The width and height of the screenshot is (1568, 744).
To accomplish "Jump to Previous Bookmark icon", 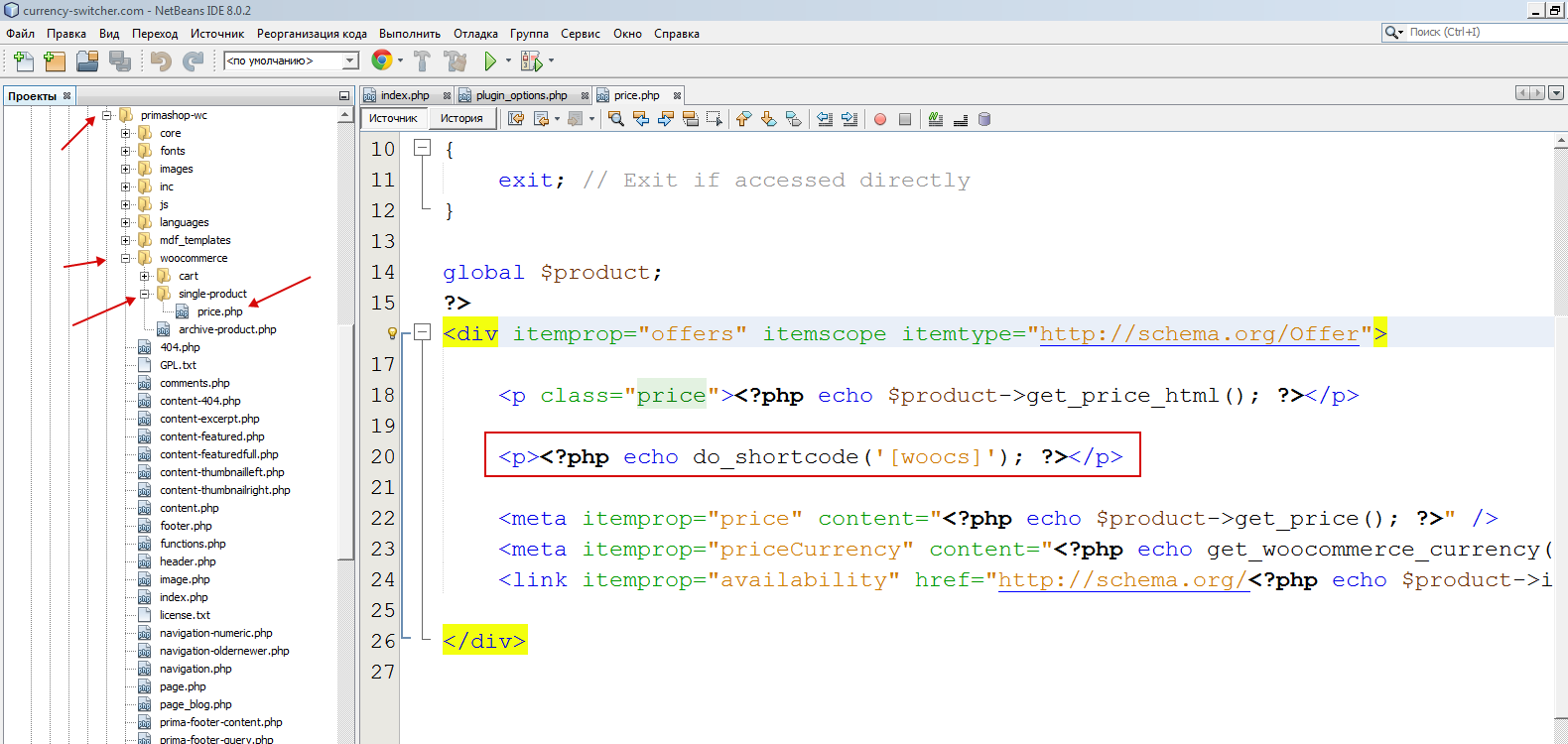I will [x=744, y=119].
